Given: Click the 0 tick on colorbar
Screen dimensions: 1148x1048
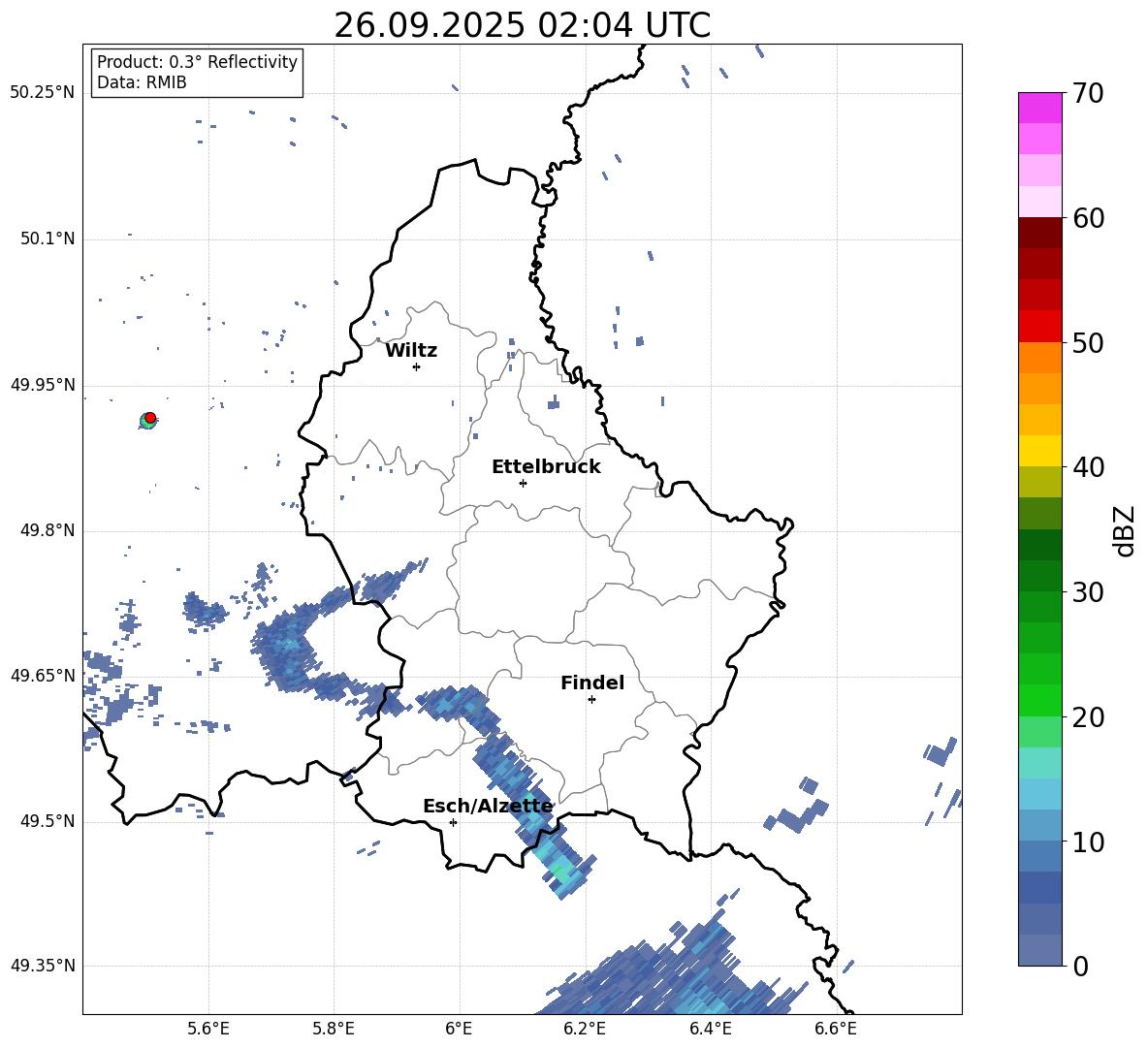Looking at the screenshot, I should 1081,967.
